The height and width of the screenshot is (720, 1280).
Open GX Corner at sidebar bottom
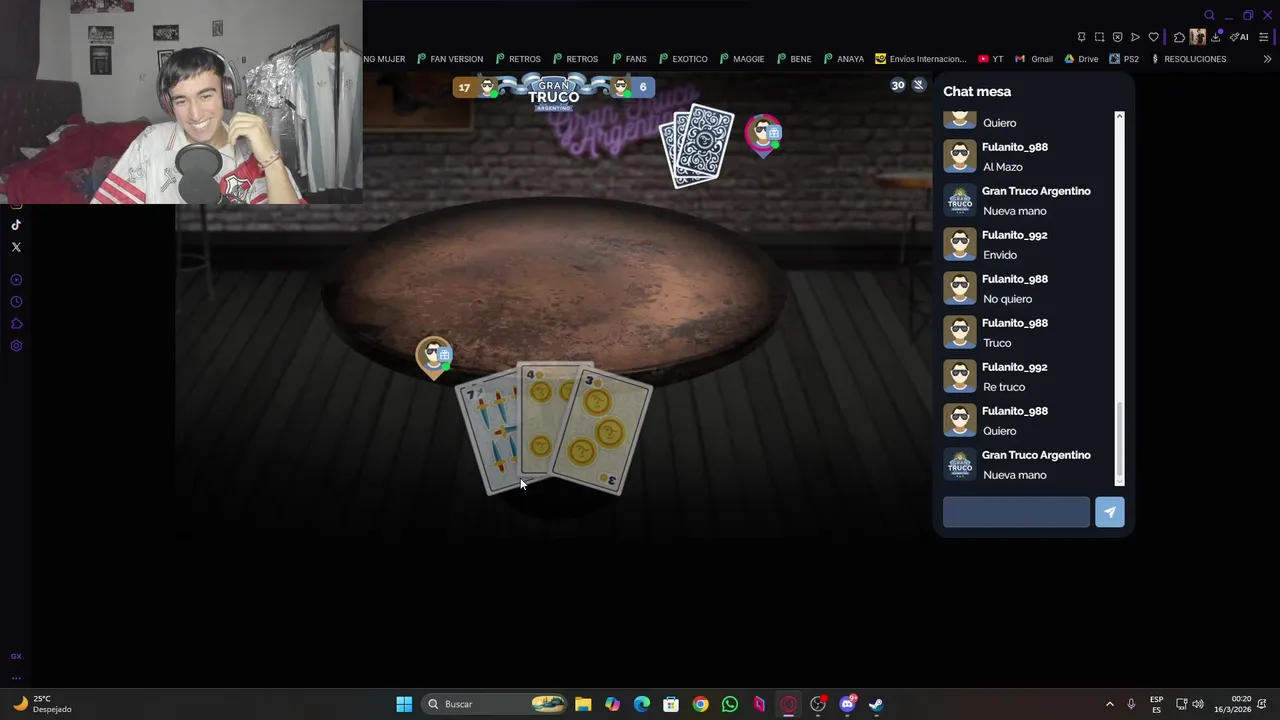pyautogui.click(x=16, y=656)
